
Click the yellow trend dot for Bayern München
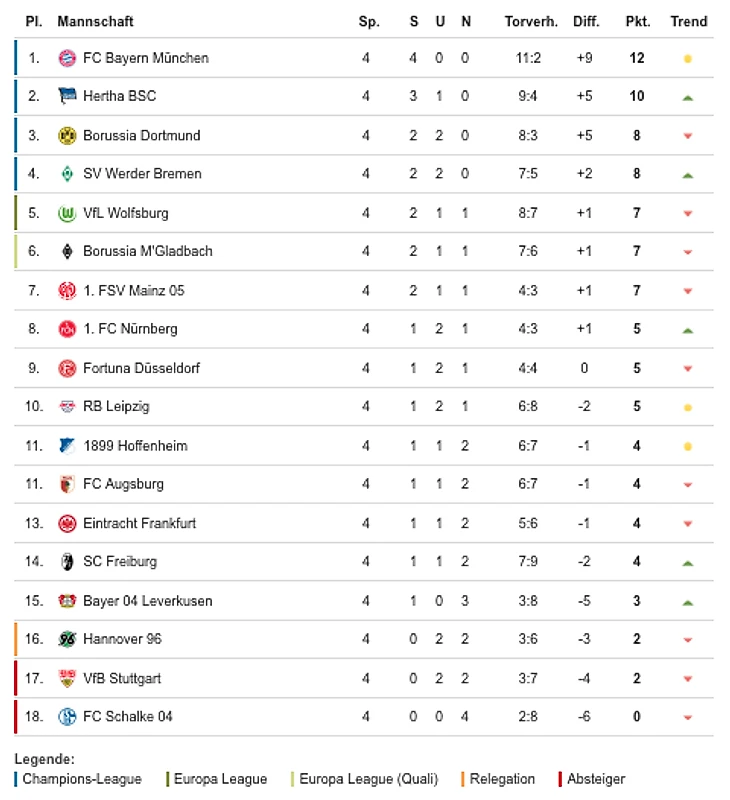point(687,59)
